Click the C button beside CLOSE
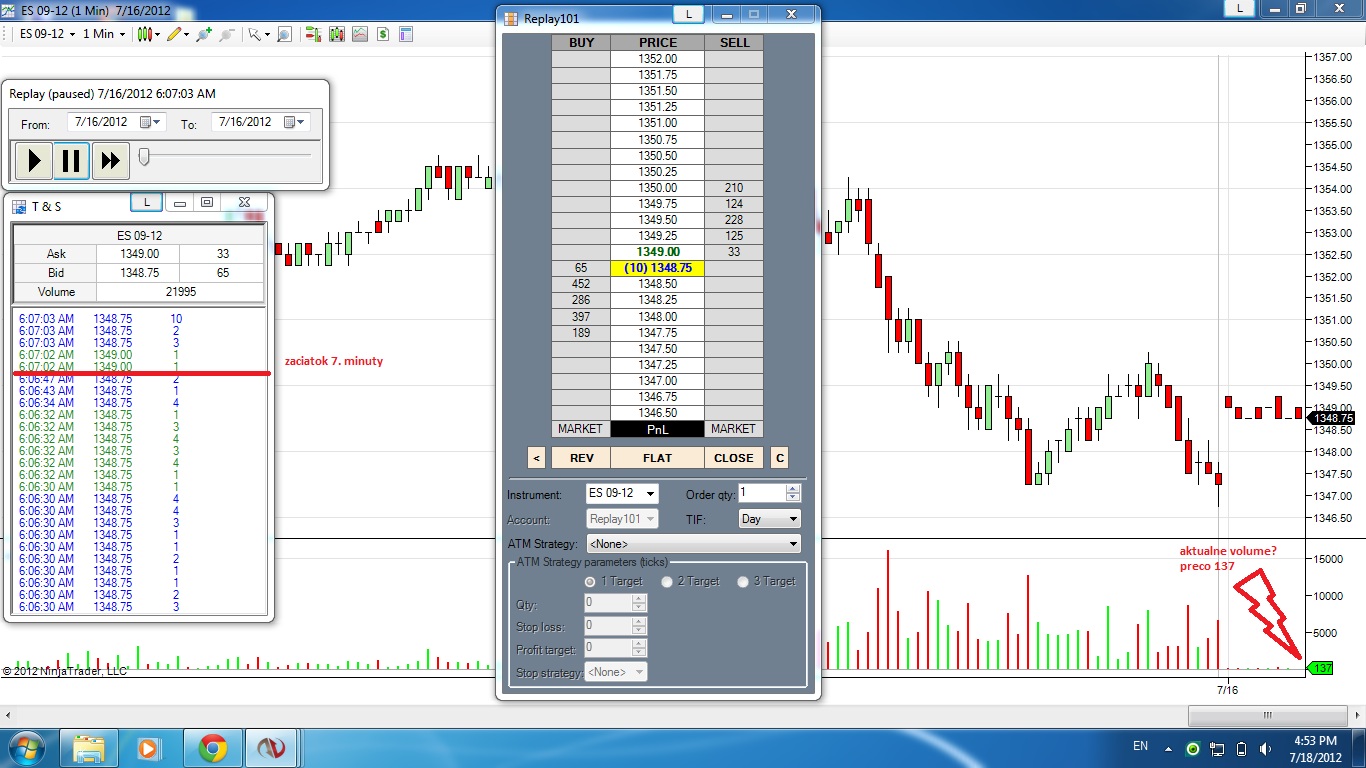The image size is (1366, 768). click(779, 458)
